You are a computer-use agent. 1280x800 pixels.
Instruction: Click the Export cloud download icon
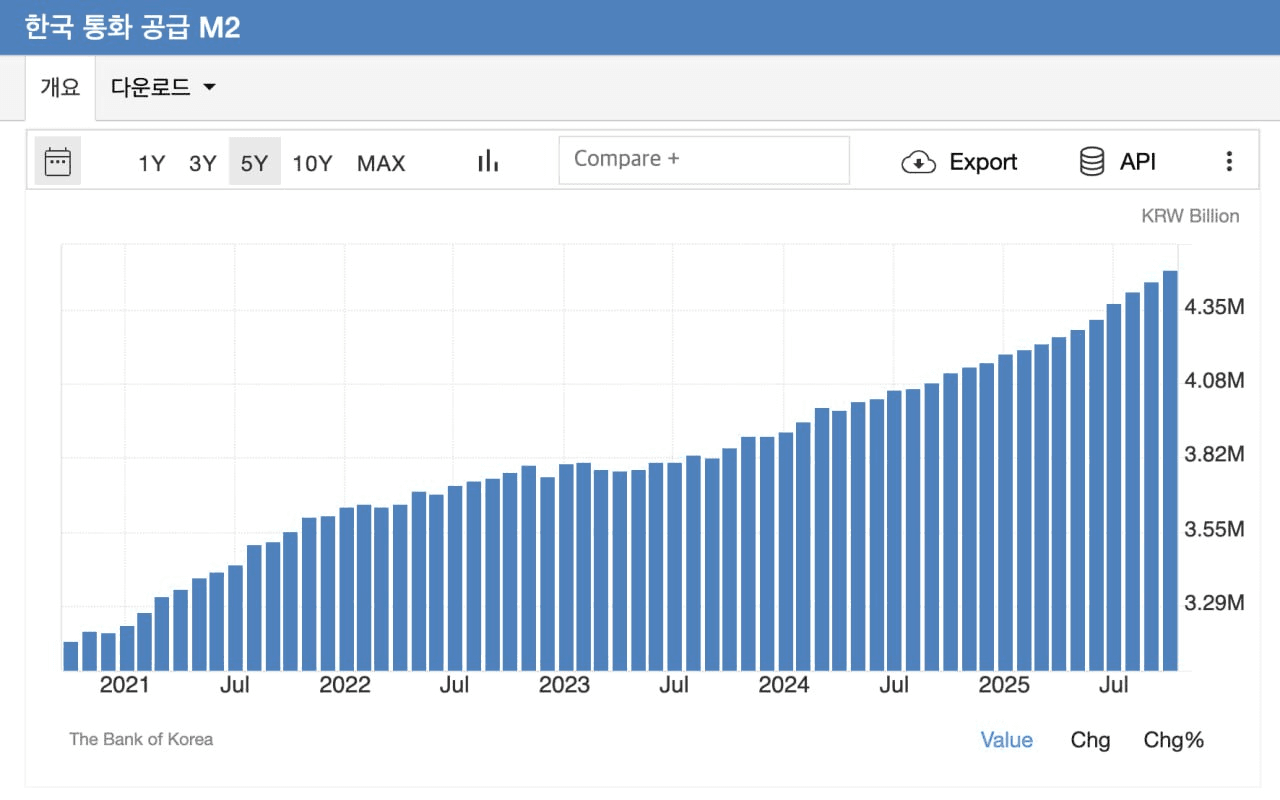pyautogui.click(x=918, y=162)
